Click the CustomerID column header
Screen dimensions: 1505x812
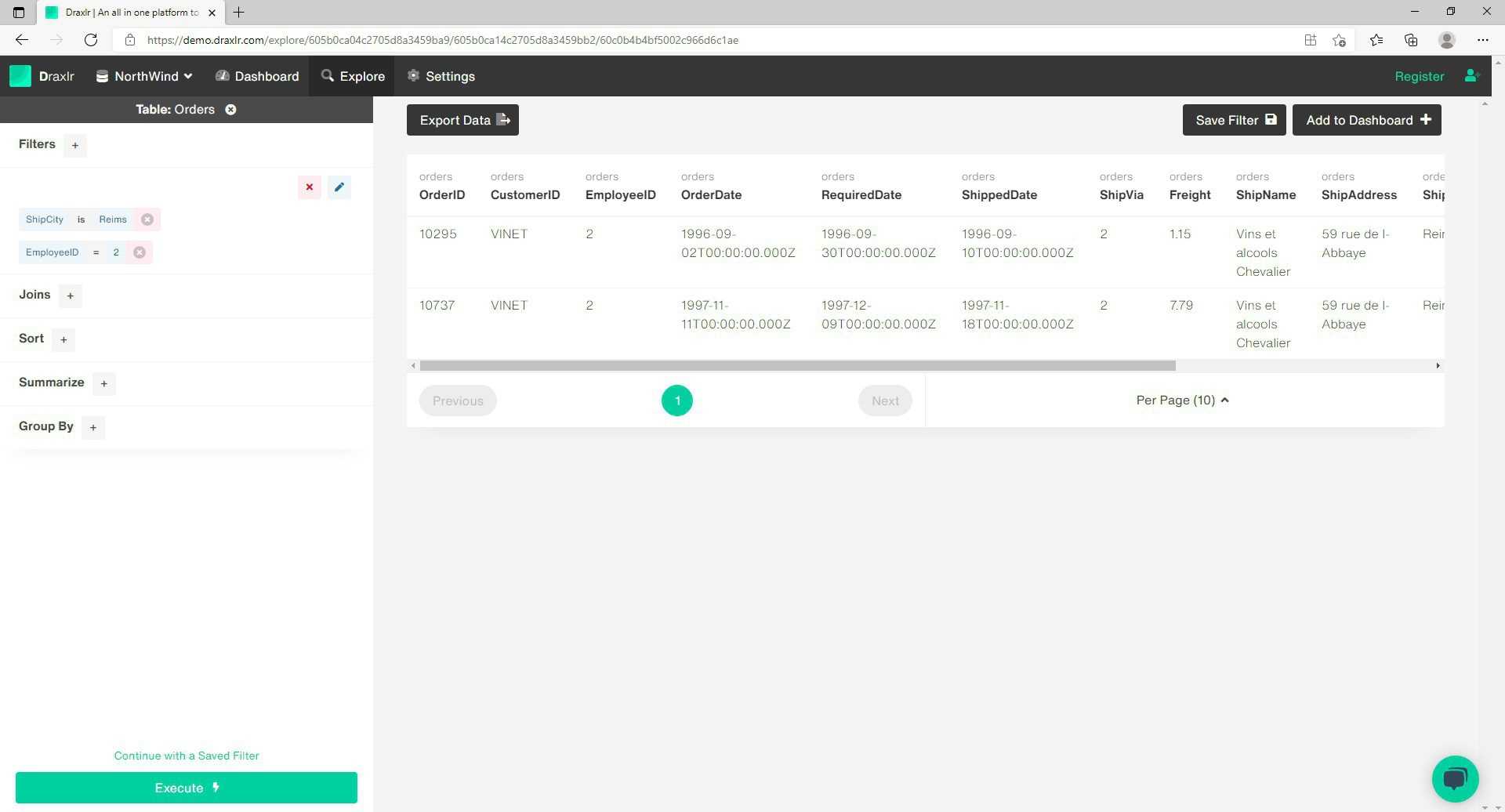coord(525,195)
